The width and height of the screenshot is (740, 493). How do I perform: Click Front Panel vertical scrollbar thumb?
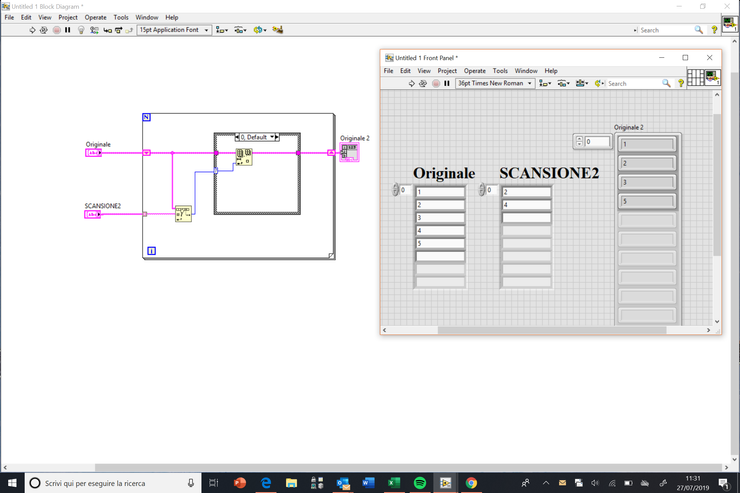click(717, 183)
